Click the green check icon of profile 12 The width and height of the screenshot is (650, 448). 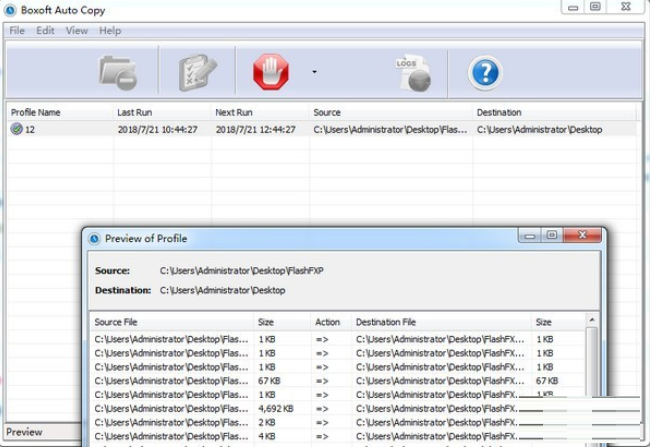16,129
